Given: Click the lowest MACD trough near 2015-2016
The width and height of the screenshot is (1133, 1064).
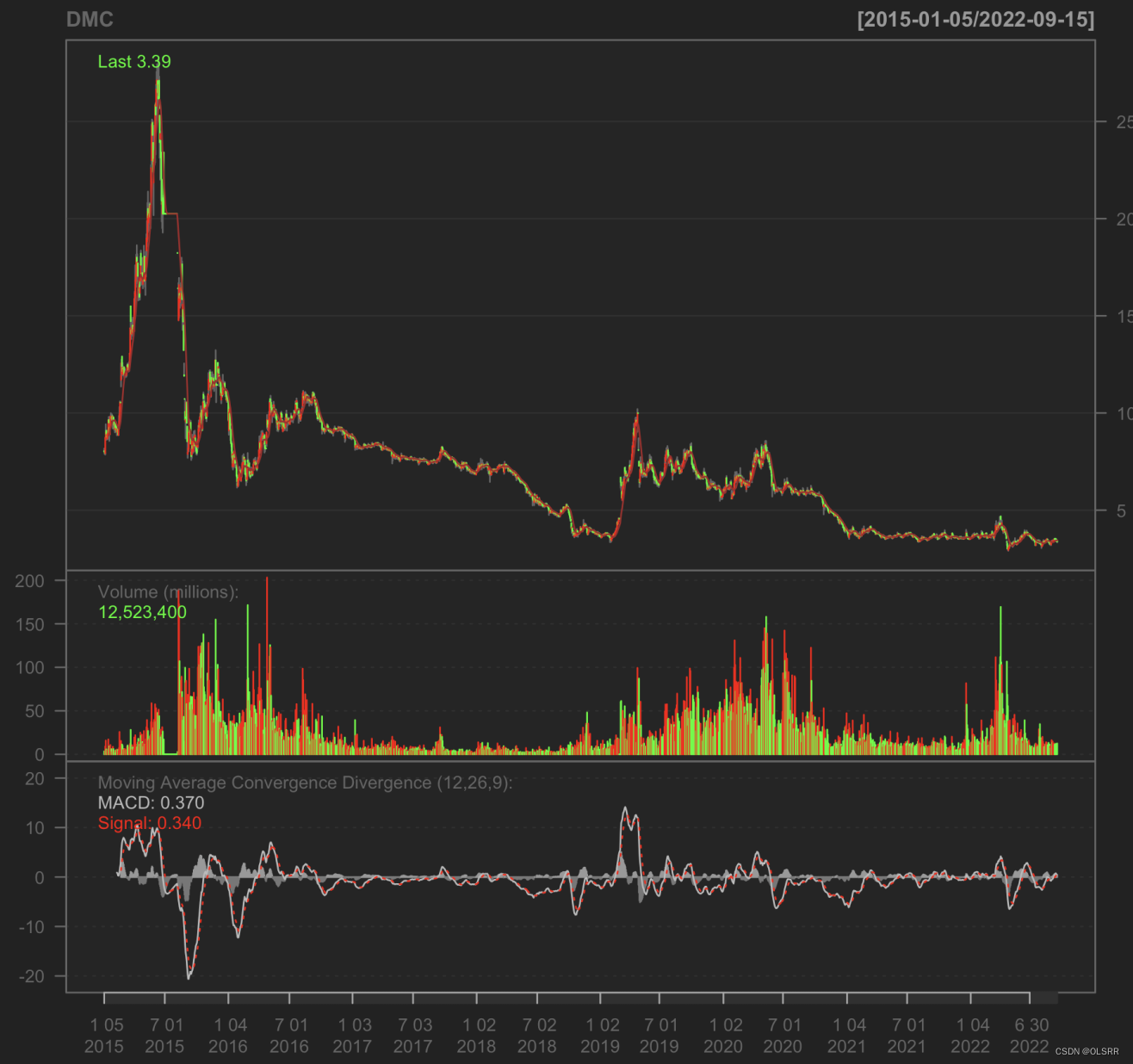Looking at the screenshot, I should tap(189, 975).
